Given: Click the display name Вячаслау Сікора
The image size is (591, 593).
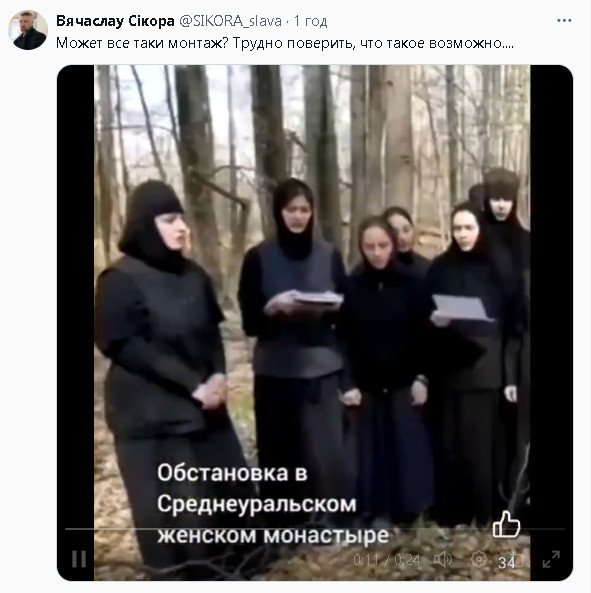Looking at the screenshot, I should point(115,21).
